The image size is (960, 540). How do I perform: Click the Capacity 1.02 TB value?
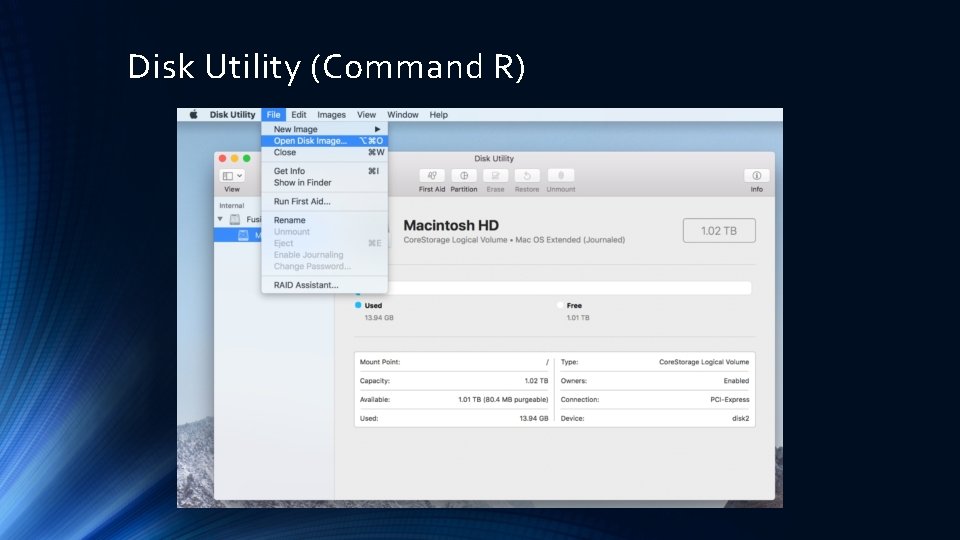536,381
